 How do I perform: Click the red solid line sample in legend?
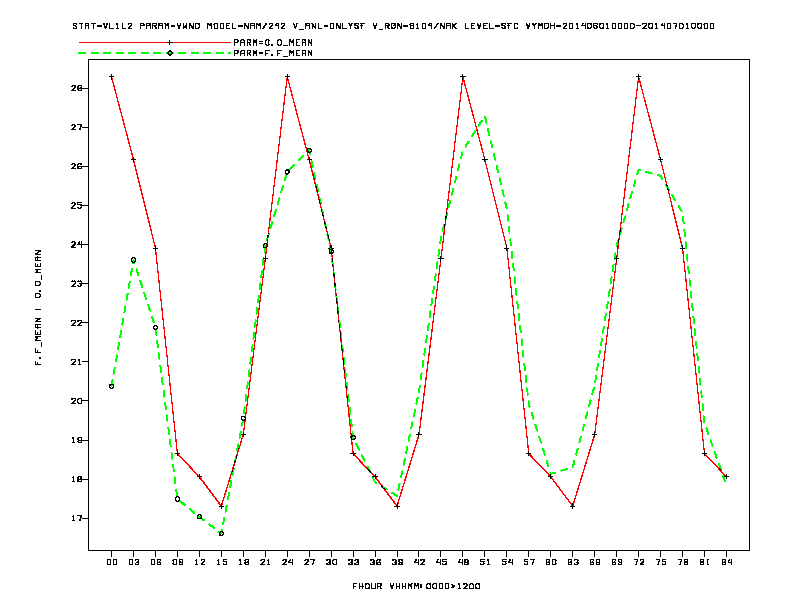pyautogui.click(x=155, y=42)
